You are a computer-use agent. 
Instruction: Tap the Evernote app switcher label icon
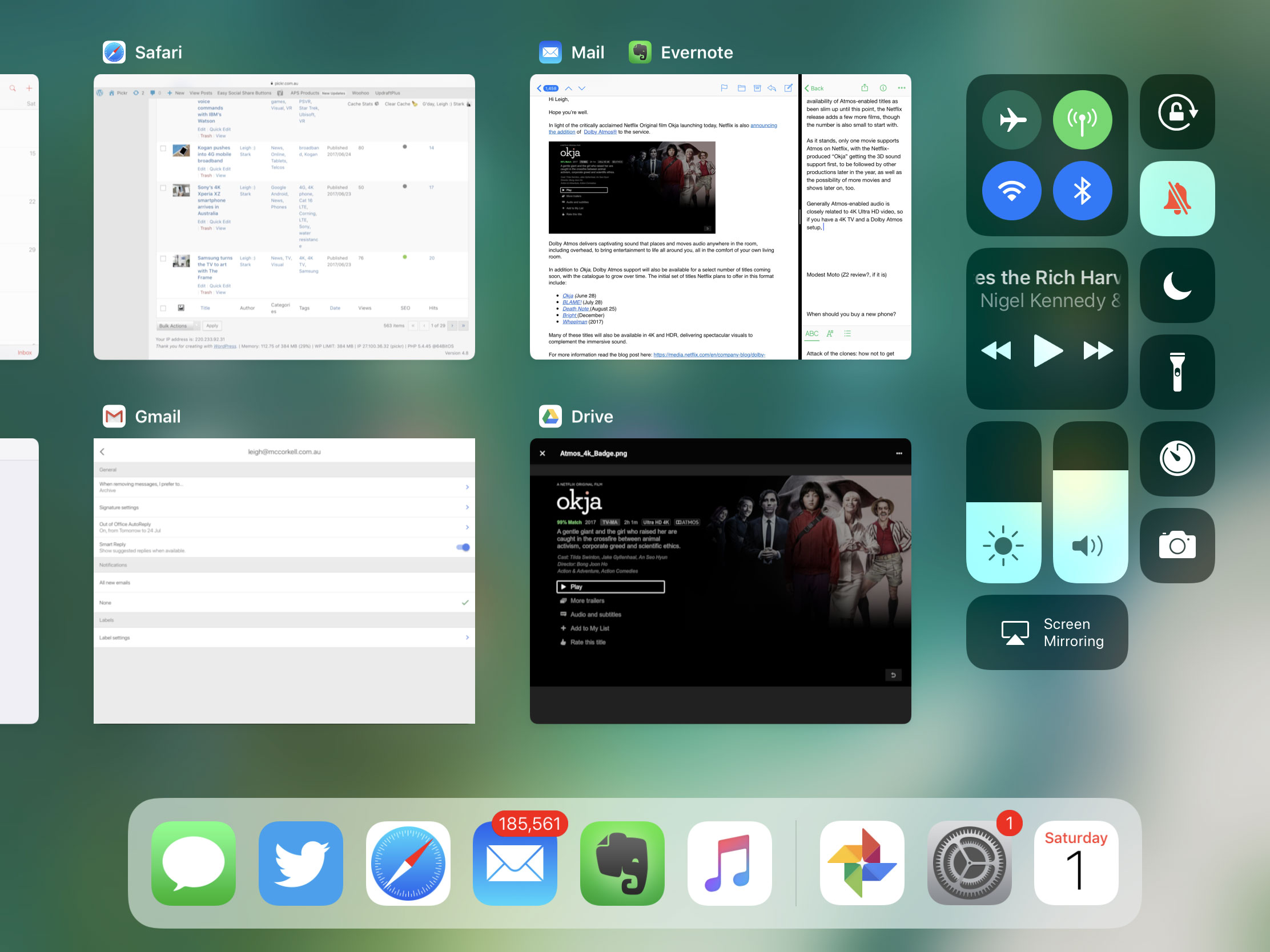pos(640,52)
